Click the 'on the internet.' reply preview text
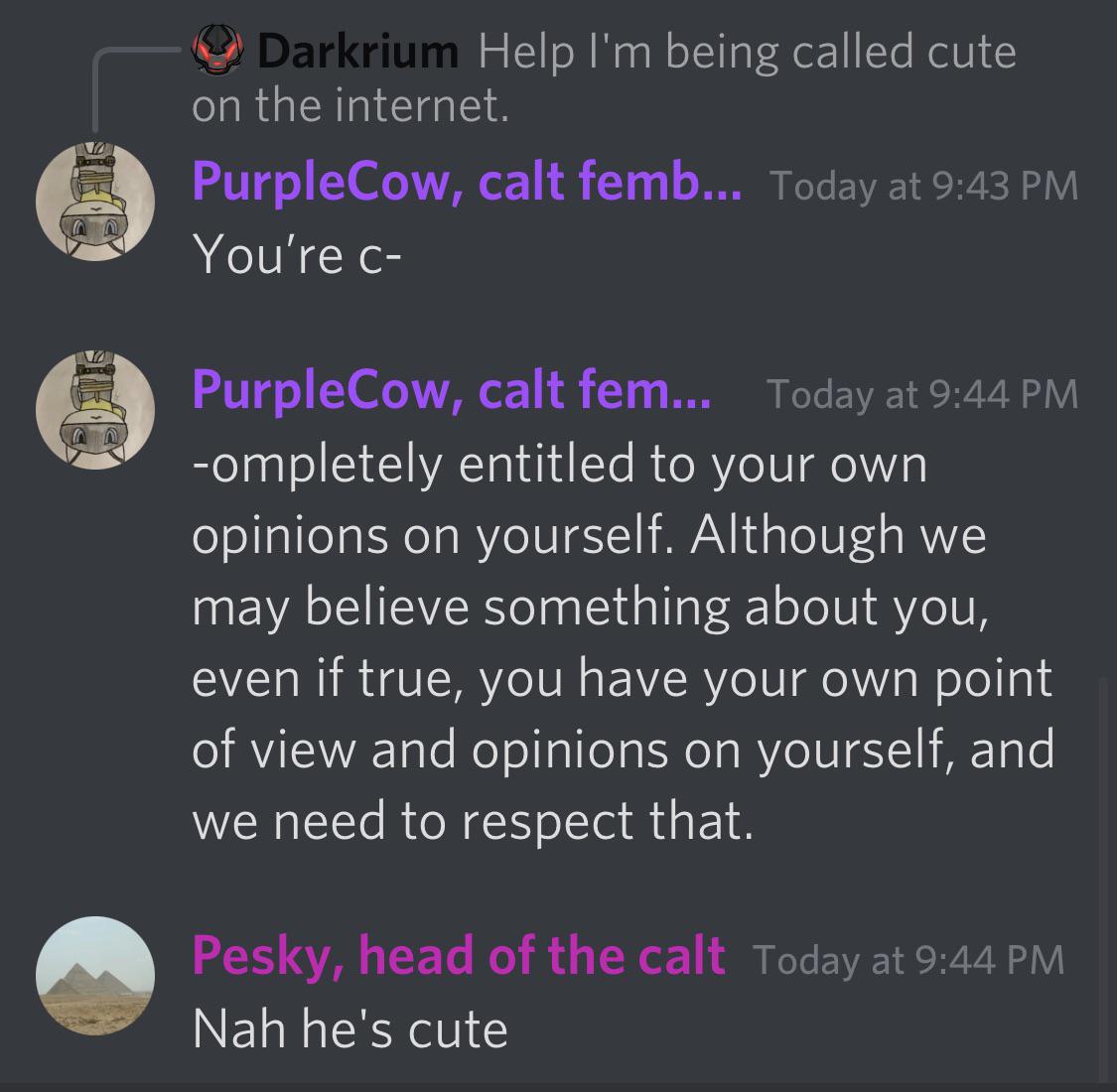 coord(350,105)
